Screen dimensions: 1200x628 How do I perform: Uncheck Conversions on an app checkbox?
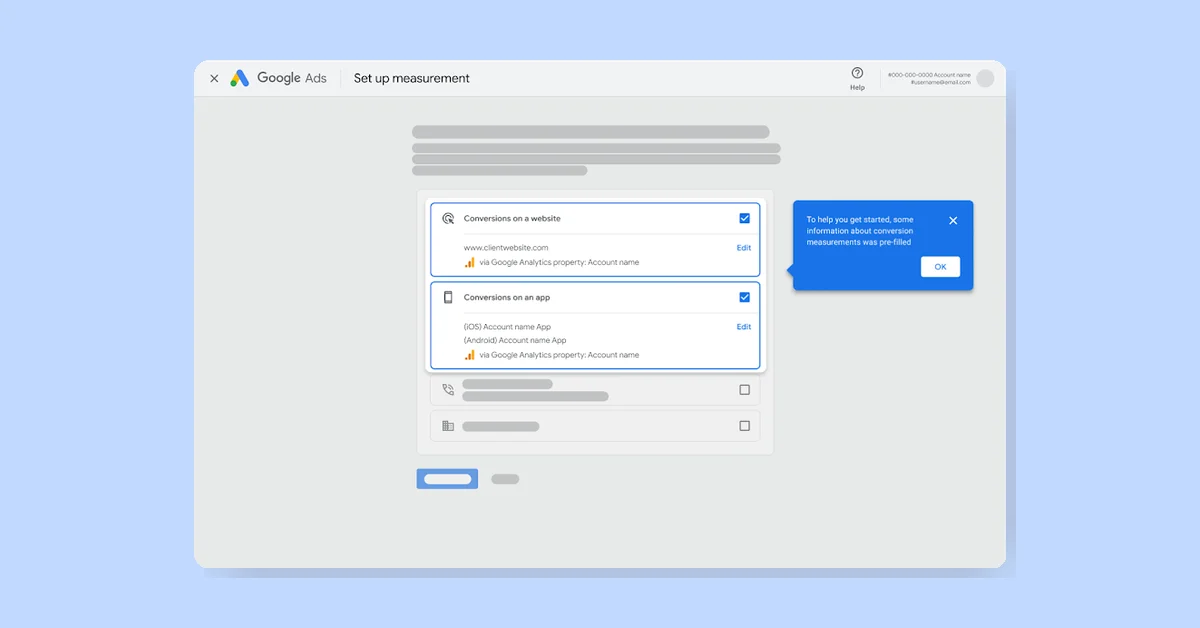pyautogui.click(x=744, y=297)
